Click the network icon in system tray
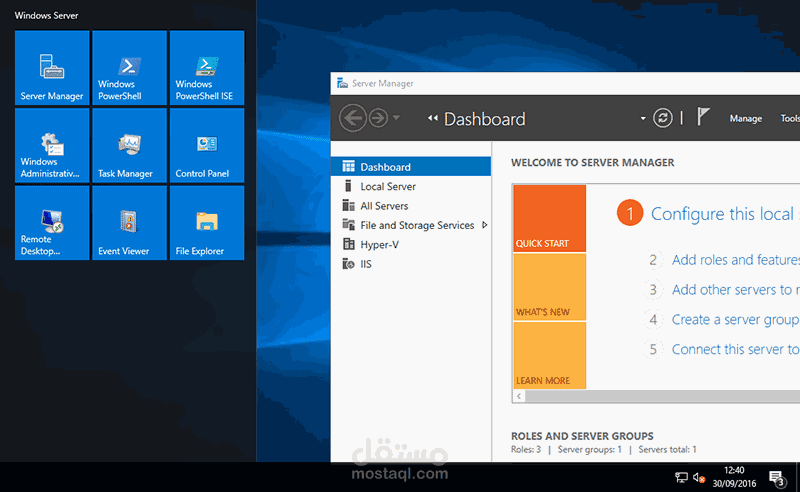Screen dimensions: 800x492 point(681,478)
